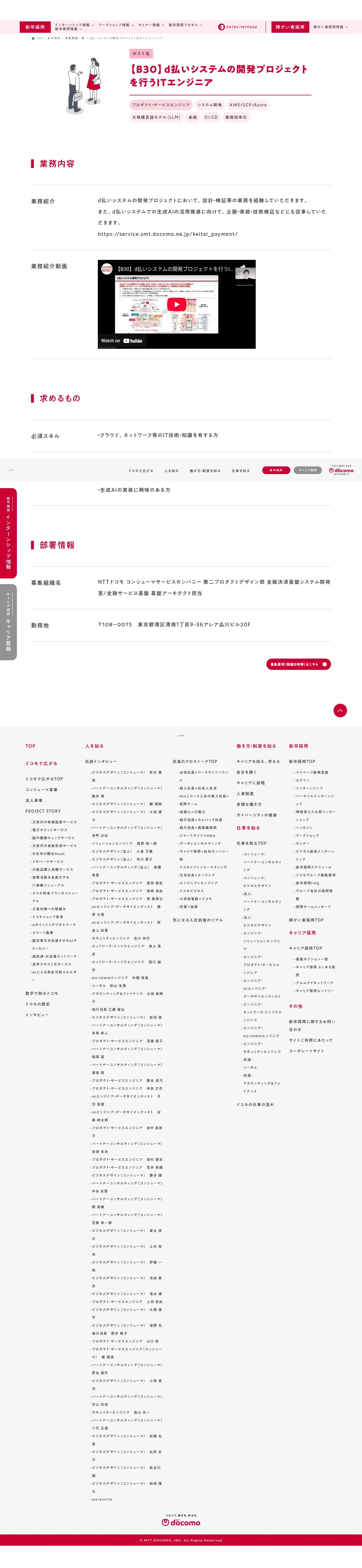Expand 新卒採用情報 dropdown in top nav
362x1568 pixels.
coord(68,29)
